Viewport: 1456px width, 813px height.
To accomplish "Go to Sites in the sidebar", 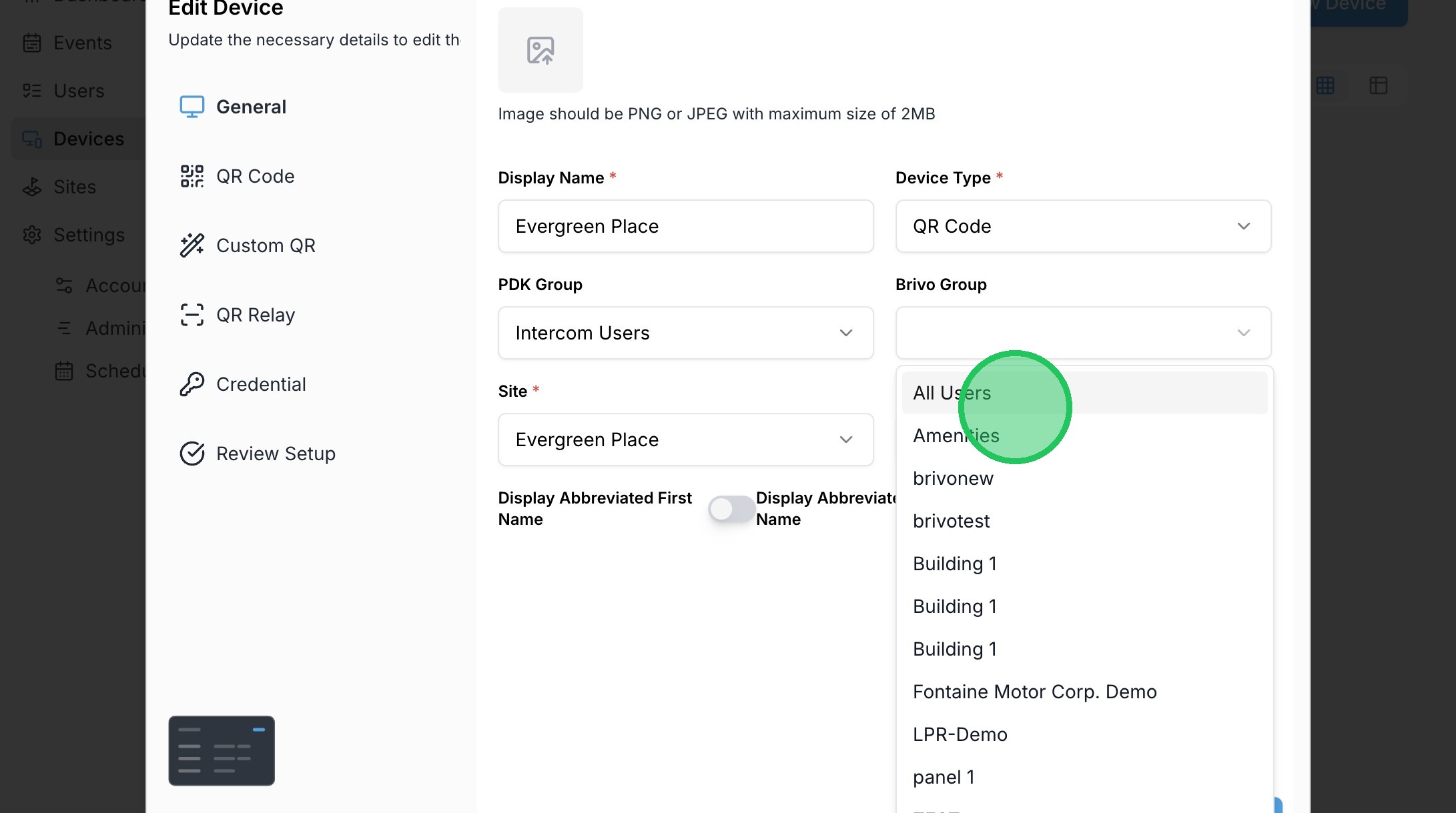I will [74, 187].
